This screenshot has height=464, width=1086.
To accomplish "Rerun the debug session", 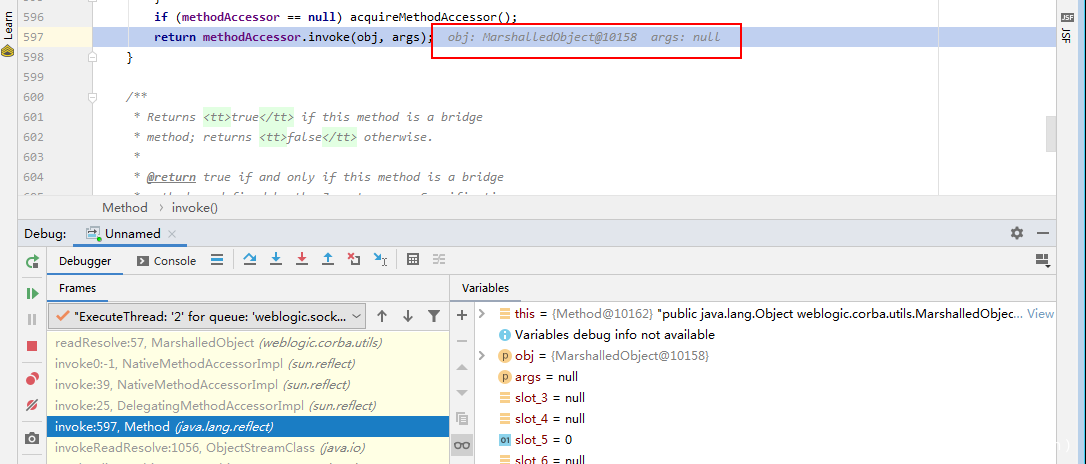I will 32,261.
